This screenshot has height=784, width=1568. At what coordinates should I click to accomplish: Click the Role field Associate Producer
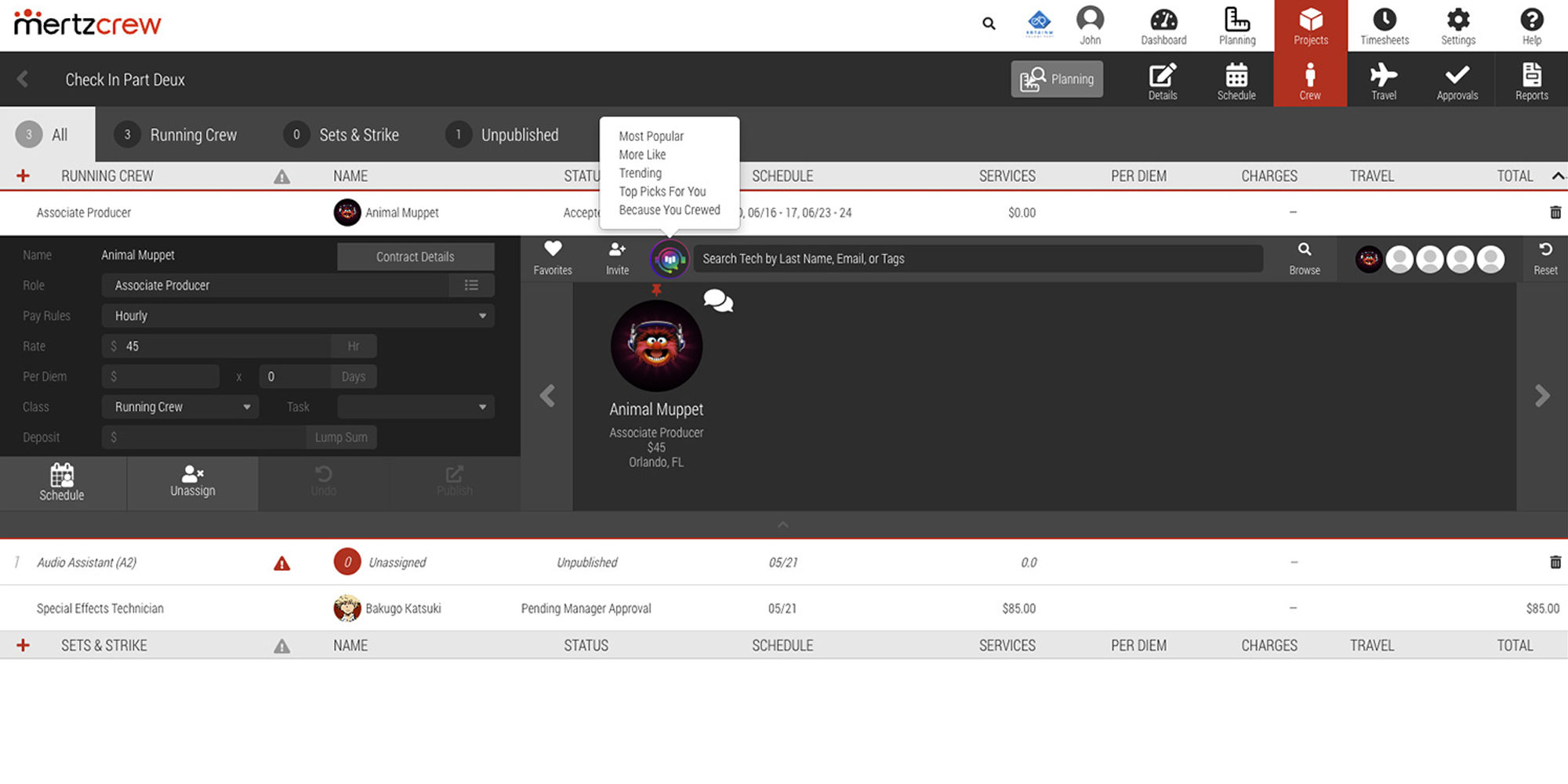pyautogui.click(x=275, y=285)
